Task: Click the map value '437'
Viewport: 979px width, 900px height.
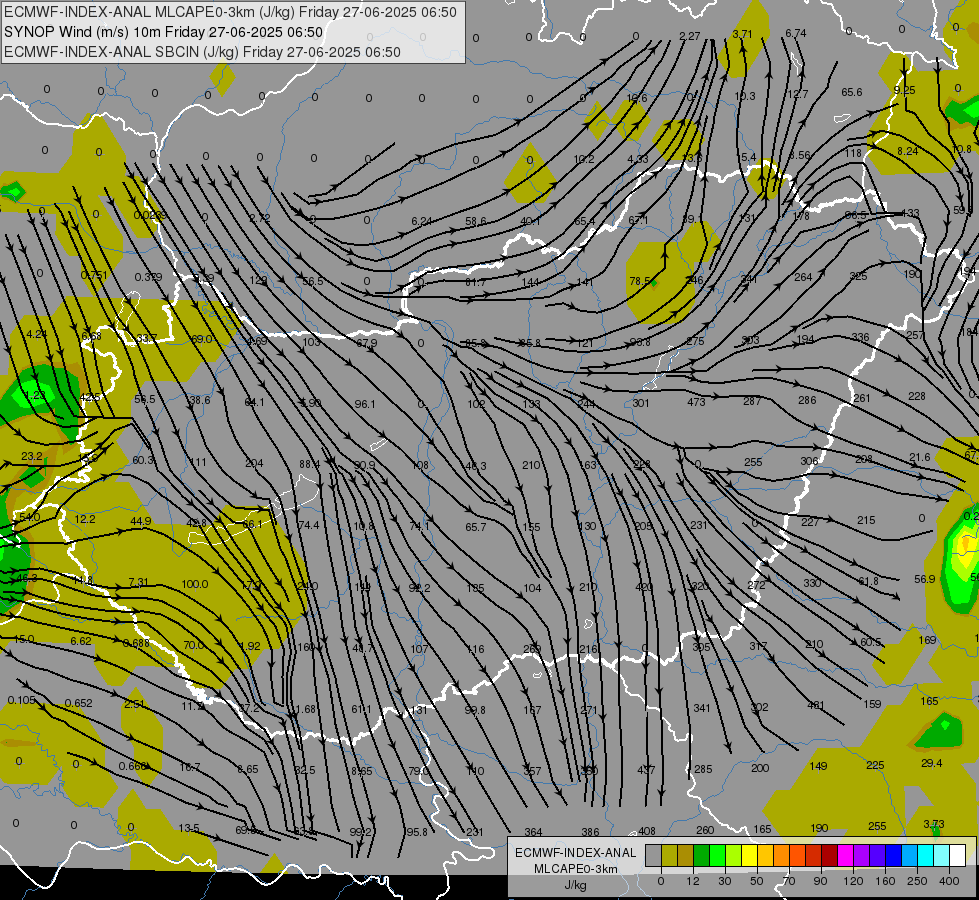Action: coord(646,770)
